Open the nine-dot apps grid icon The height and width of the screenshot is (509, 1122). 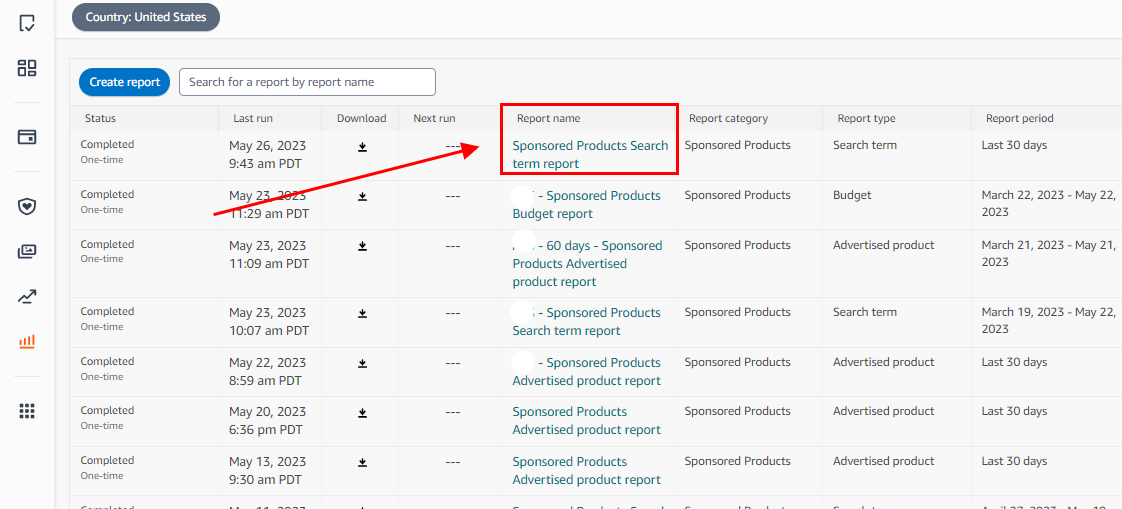(27, 411)
